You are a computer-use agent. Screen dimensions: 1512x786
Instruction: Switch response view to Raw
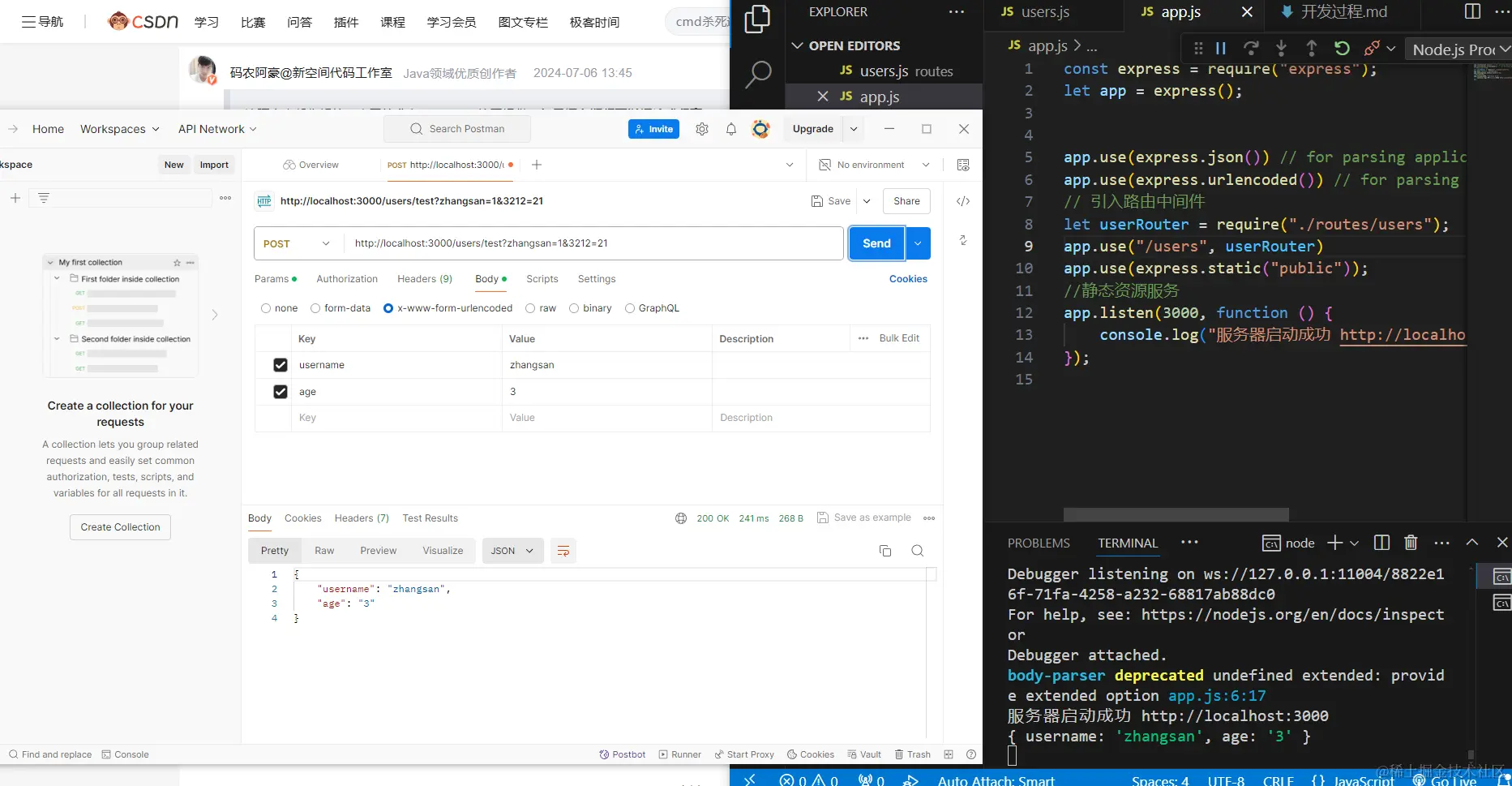tap(324, 551)
